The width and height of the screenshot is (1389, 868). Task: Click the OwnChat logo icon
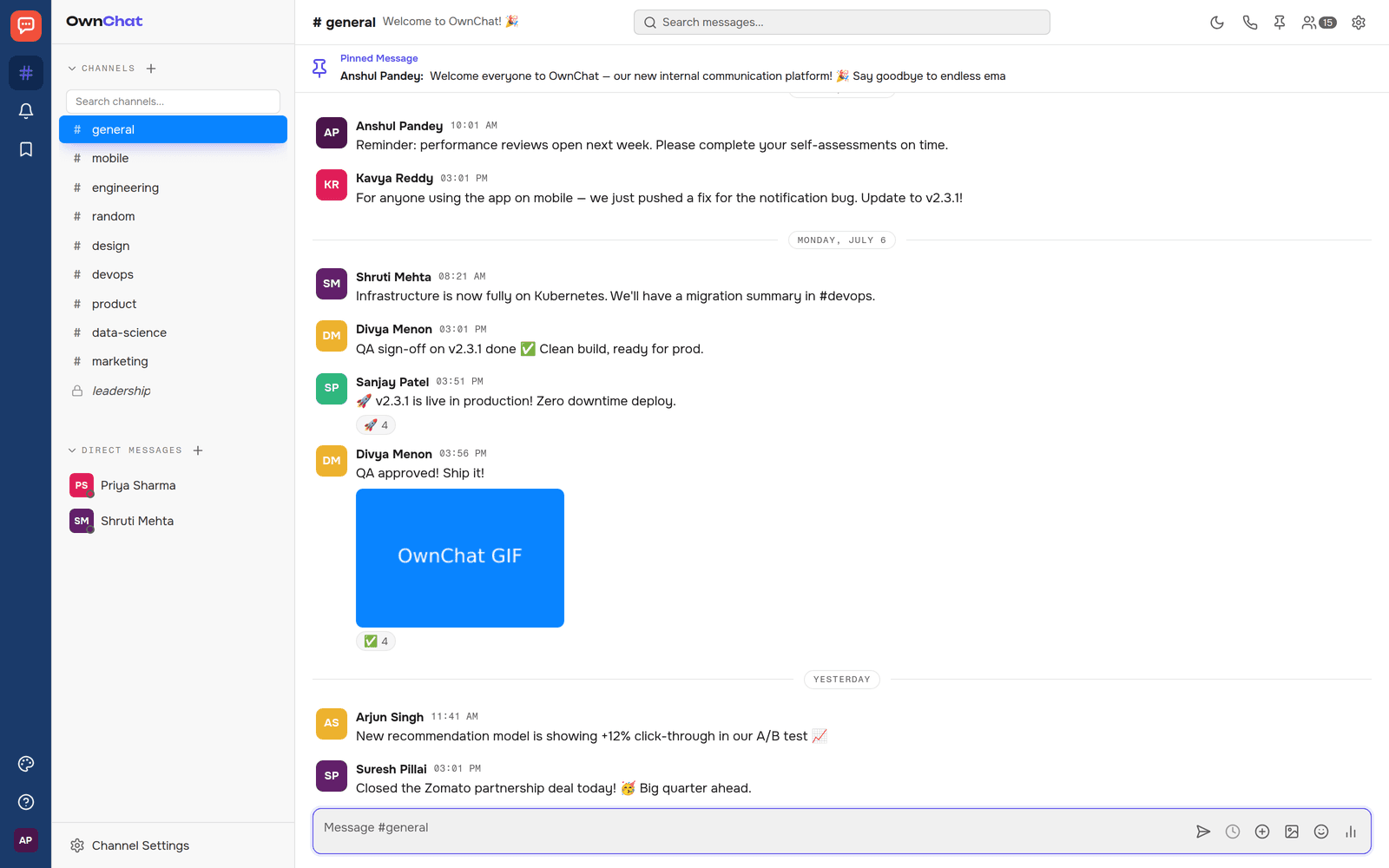pyautogui.click(x=26, y=26)
